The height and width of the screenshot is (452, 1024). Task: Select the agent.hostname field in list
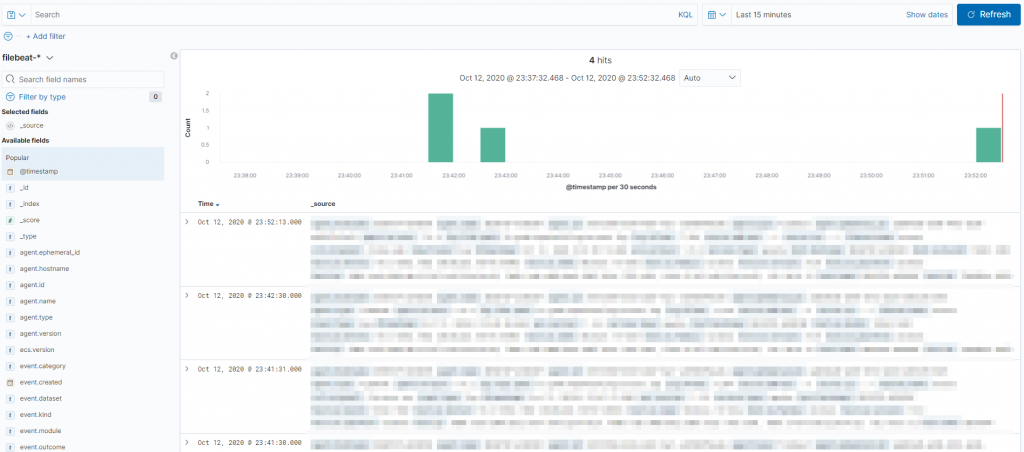(83, 268)
